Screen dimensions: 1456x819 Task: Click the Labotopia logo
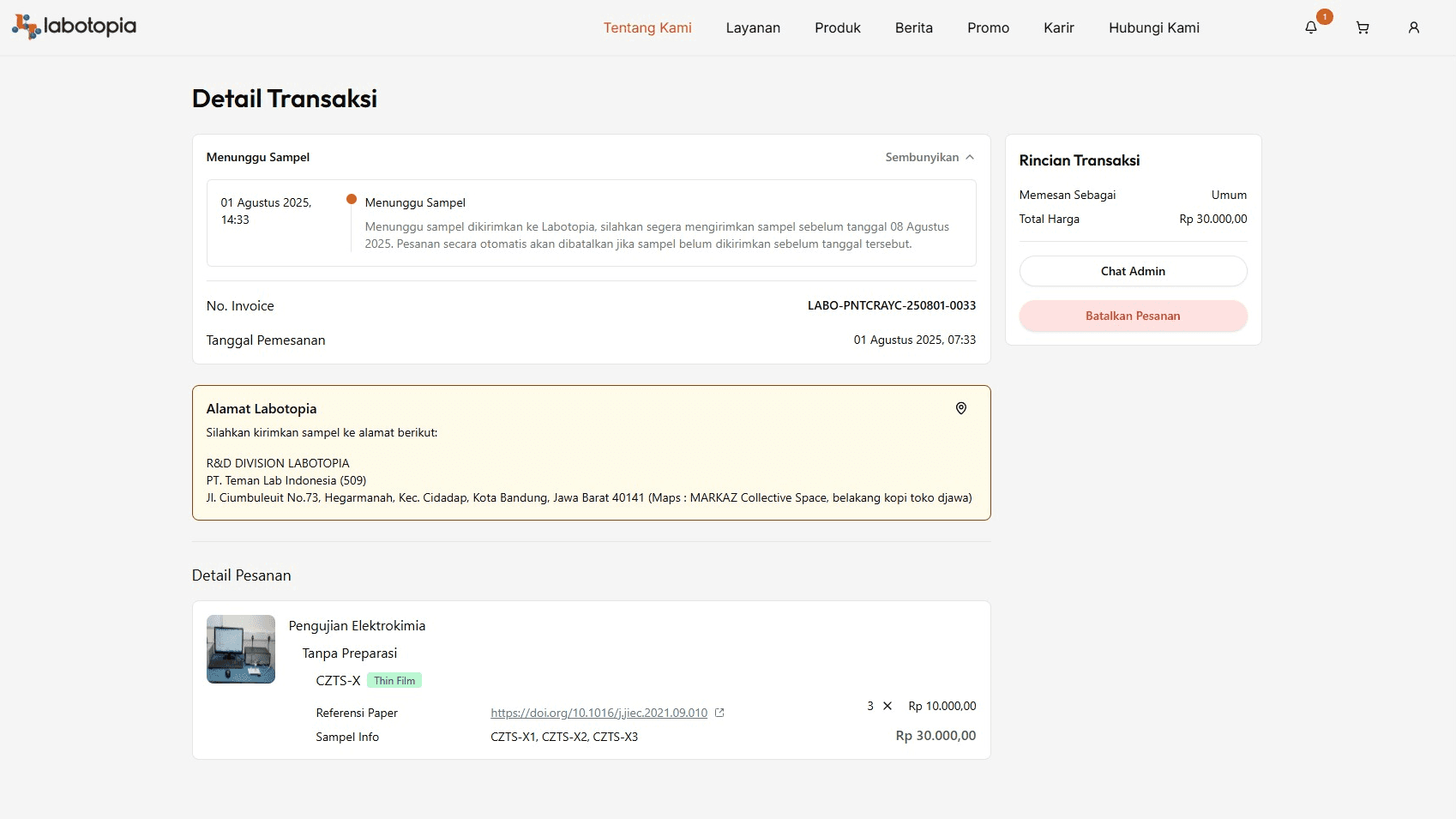point(74,27)
